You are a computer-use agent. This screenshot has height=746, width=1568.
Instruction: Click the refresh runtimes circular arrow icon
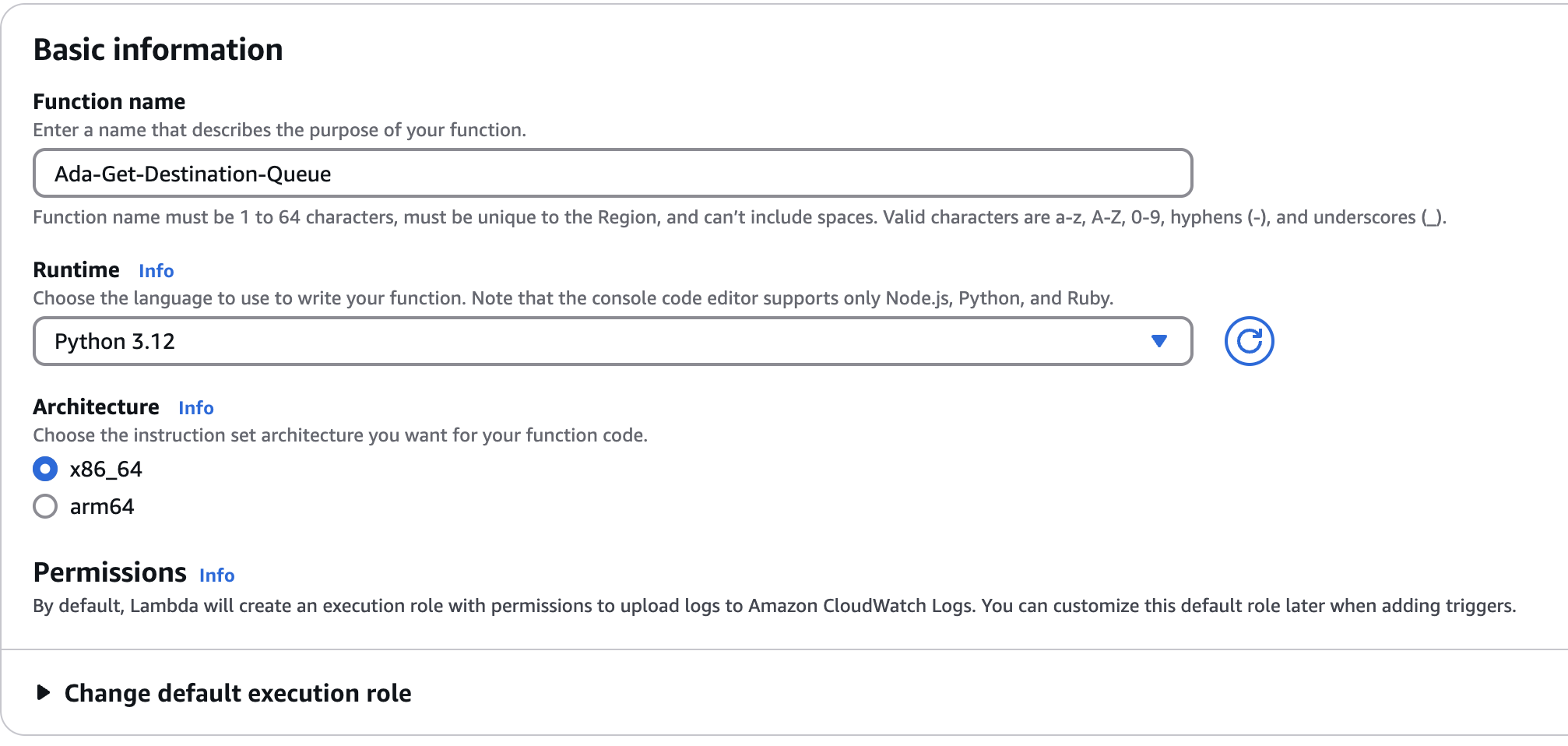point(1249,341)
